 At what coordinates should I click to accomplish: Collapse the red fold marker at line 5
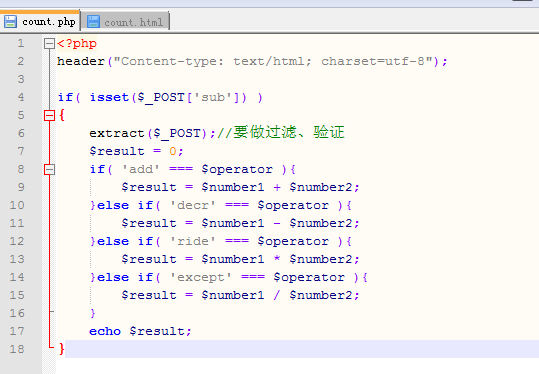point(50,115)
